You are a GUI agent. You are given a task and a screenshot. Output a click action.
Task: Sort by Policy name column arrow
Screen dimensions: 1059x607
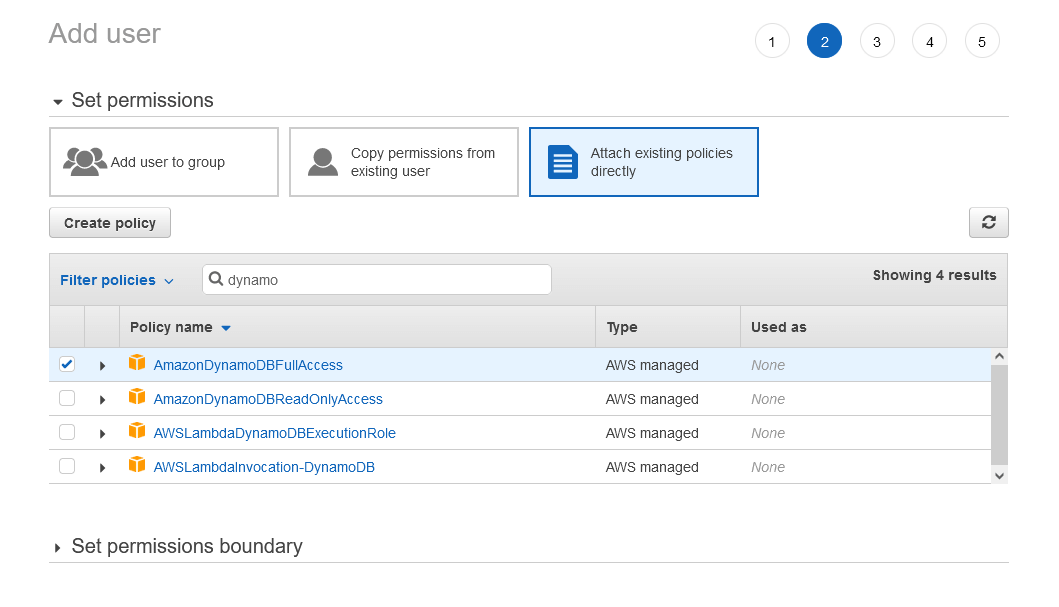tap(226, 328)
